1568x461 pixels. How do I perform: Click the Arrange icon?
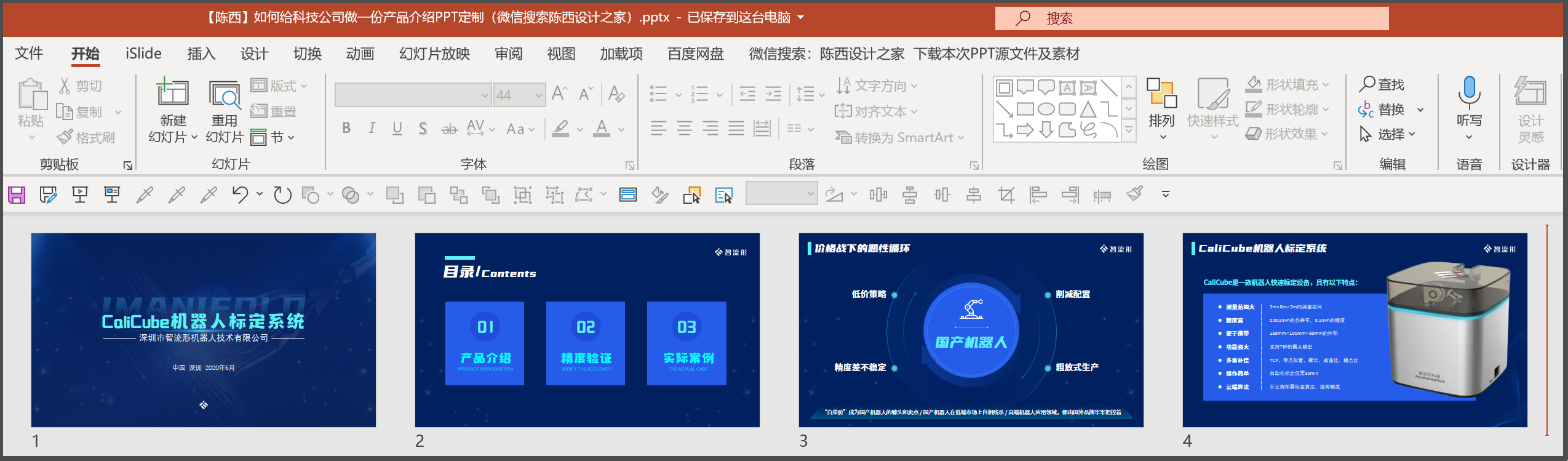click(1161, 93)
